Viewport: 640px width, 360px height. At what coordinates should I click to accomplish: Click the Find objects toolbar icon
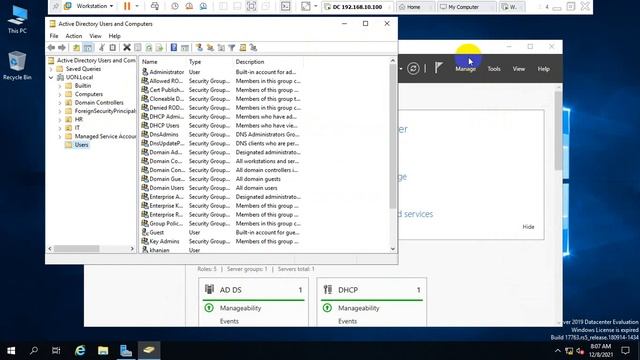pos(243,48)
